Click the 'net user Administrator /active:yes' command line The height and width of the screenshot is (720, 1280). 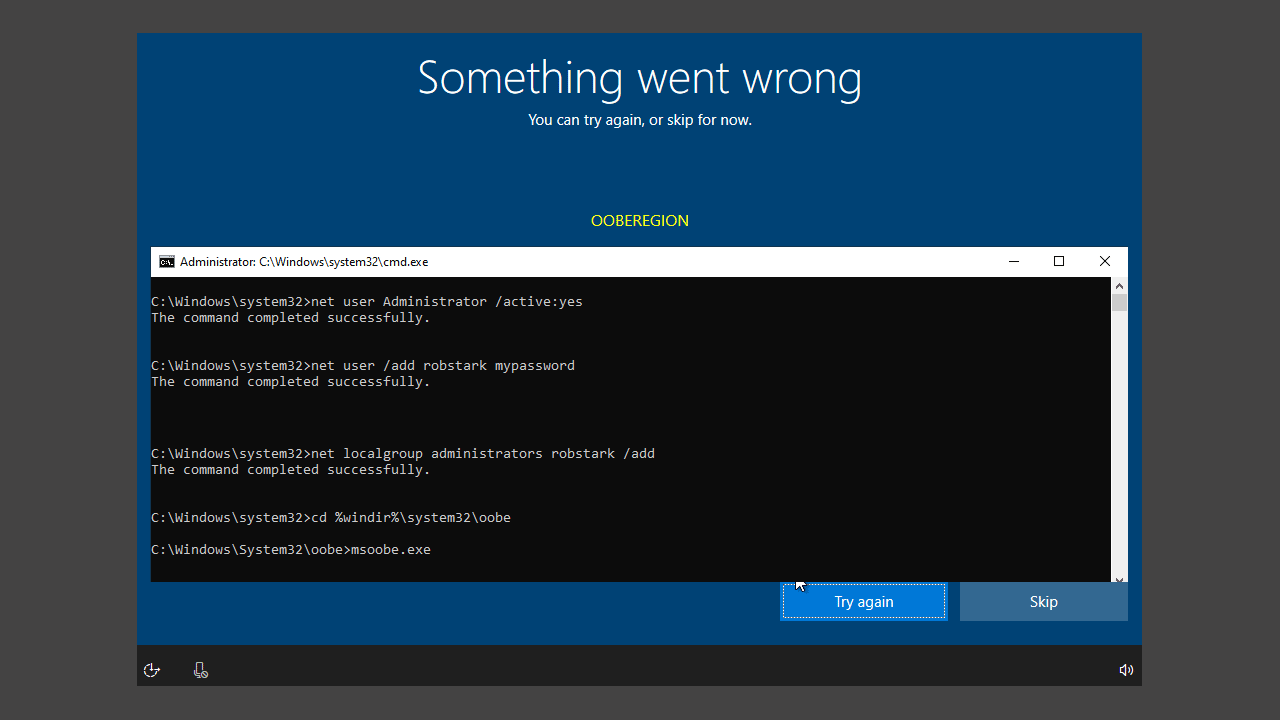(x=367, y=301)
